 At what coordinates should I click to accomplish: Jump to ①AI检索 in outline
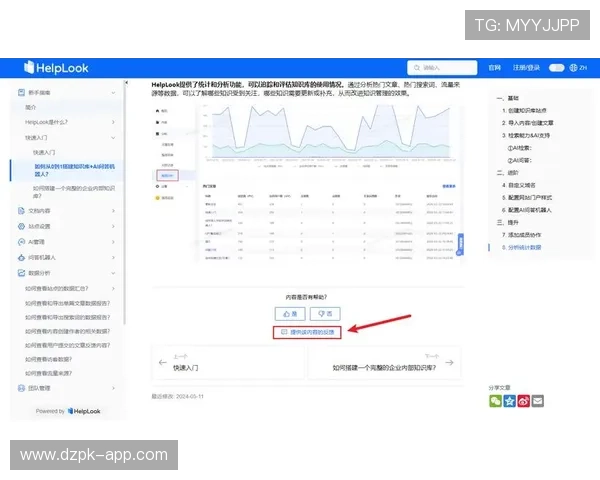point(519,148)
